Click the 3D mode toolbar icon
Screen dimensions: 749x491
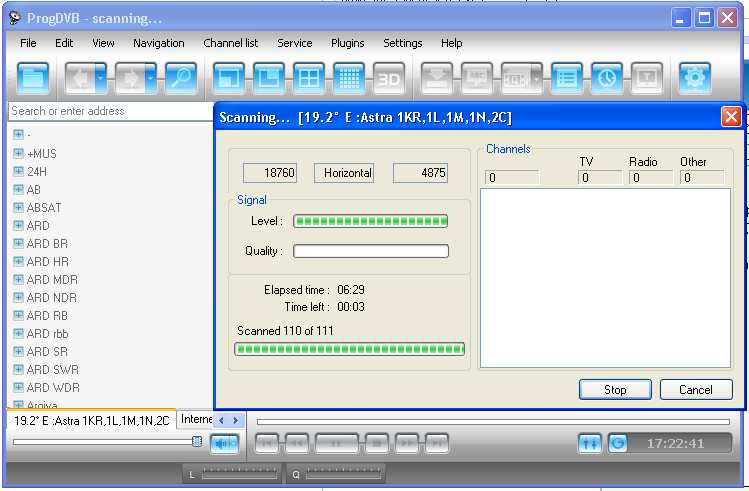click(x=388, y=78)
